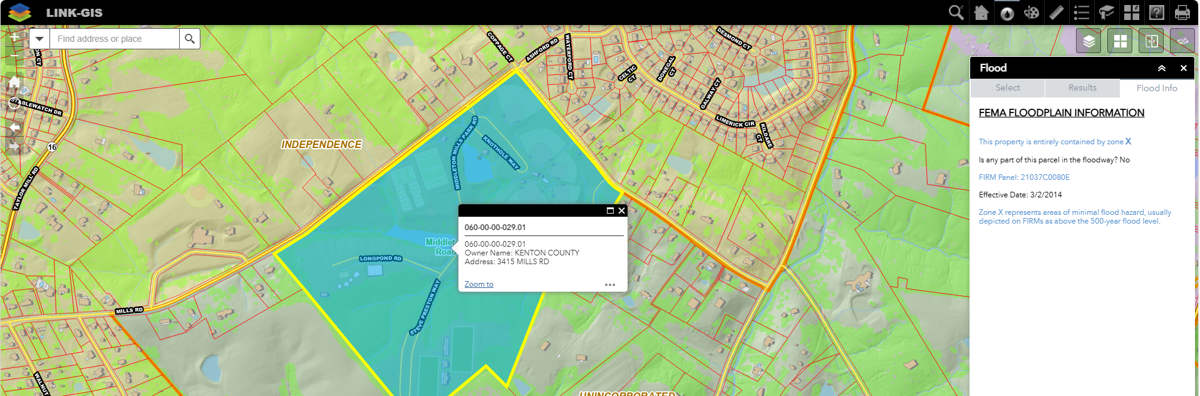
Task: Open the graduation cap school tool
Action: (1107, 12)
